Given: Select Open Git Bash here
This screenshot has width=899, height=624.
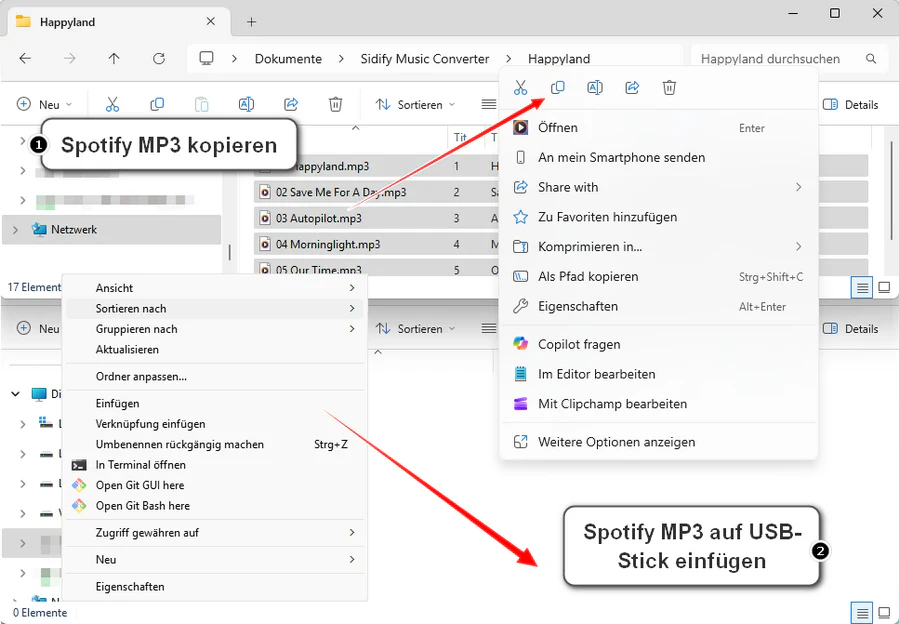Looking at the screenshot, I should click(214, 506).
